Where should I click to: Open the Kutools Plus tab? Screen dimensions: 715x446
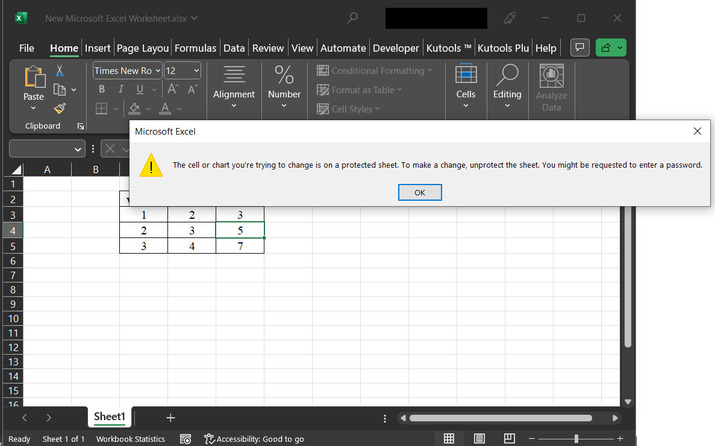[x=503, y=48]
